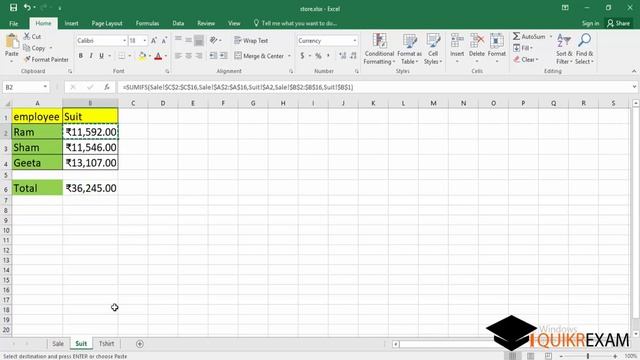
Task: Select cell with Total ₹36,245.00
Action: (x=90, y=188)
